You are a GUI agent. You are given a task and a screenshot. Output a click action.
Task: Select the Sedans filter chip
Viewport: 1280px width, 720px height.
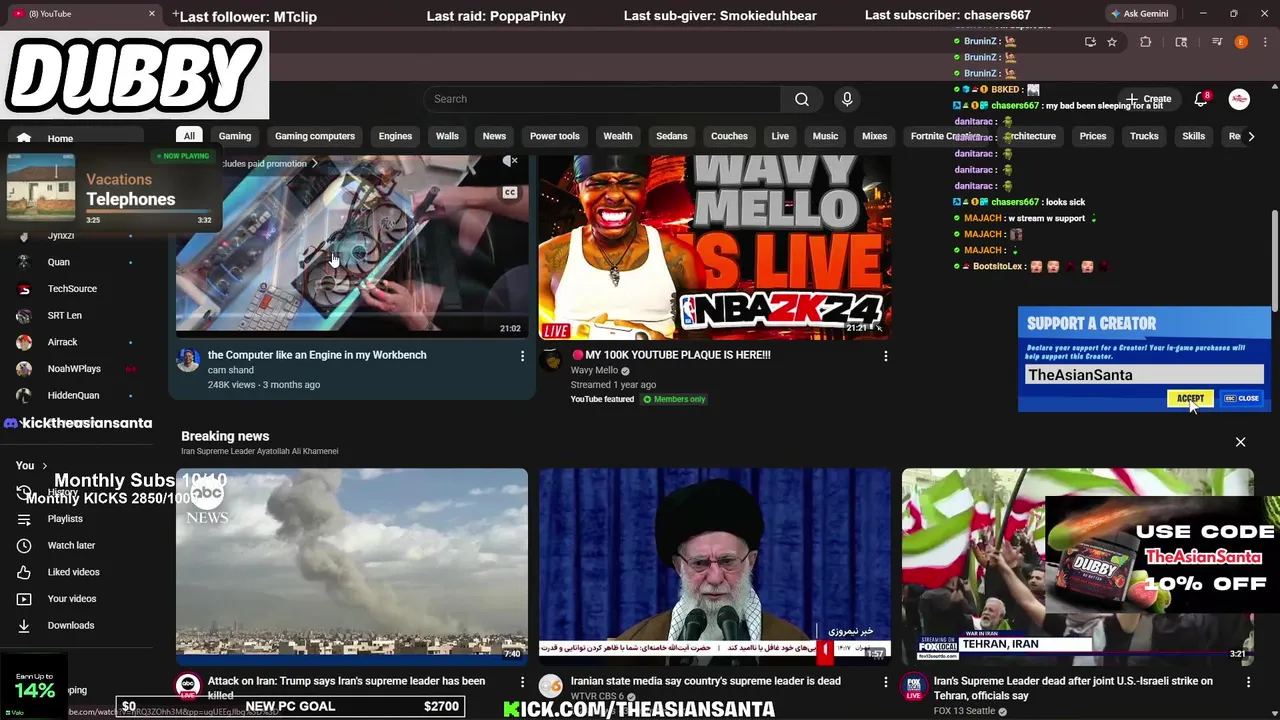click(x=671, y=136)
